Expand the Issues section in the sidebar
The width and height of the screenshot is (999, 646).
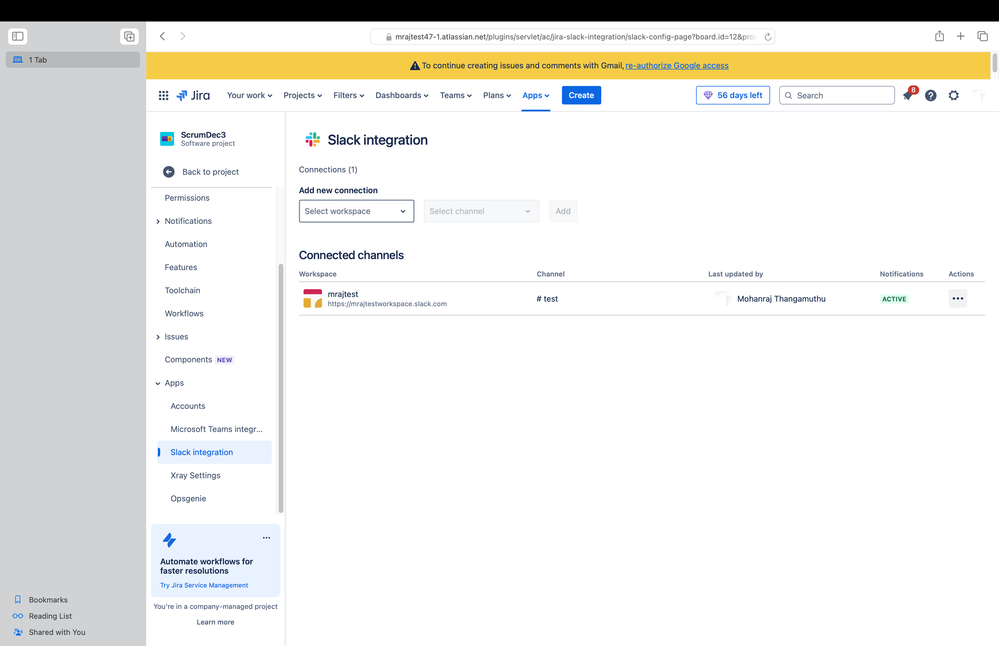[x=158, y=337]
